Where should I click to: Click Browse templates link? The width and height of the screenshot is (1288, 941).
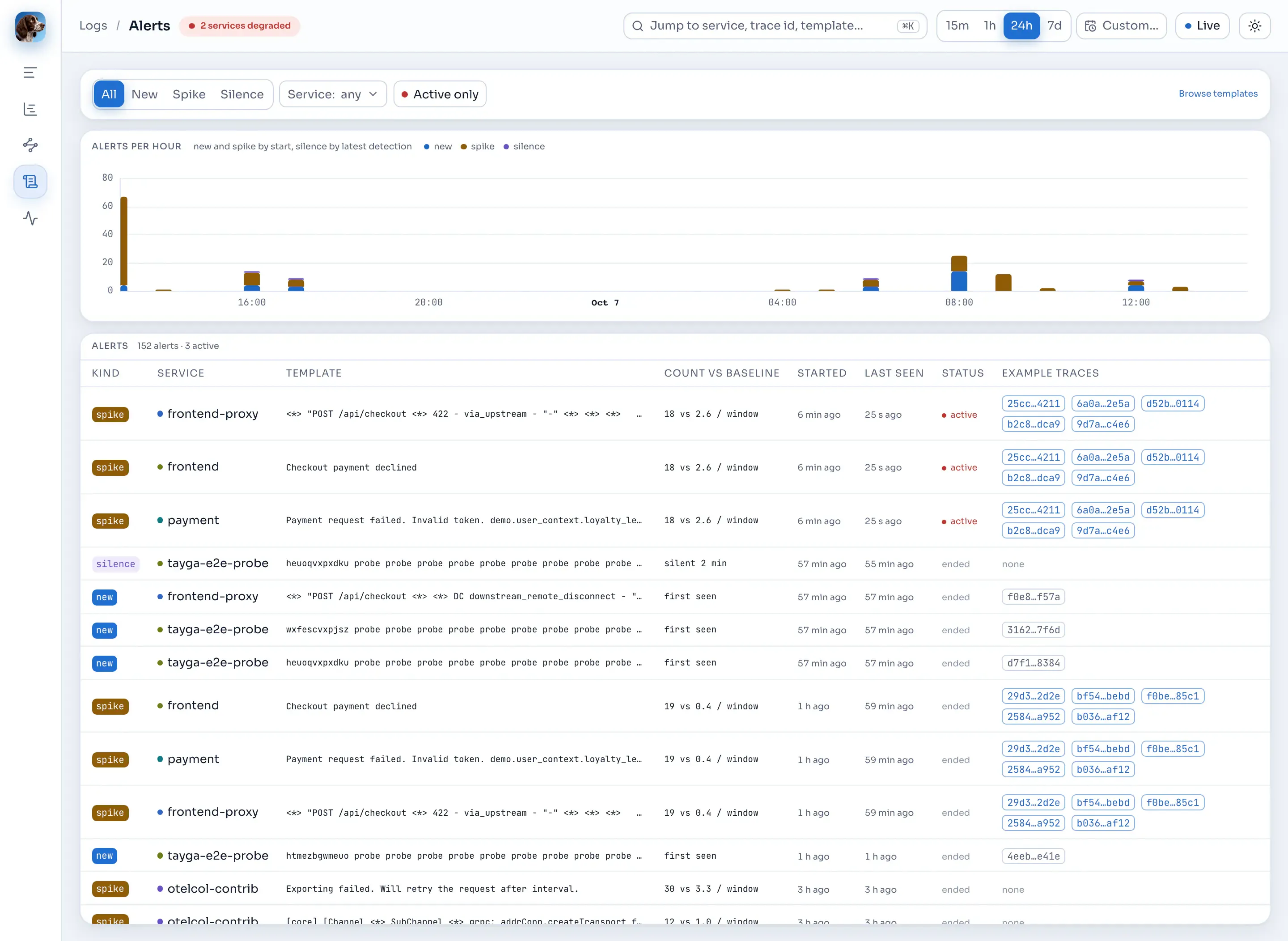click(1218, 93)
